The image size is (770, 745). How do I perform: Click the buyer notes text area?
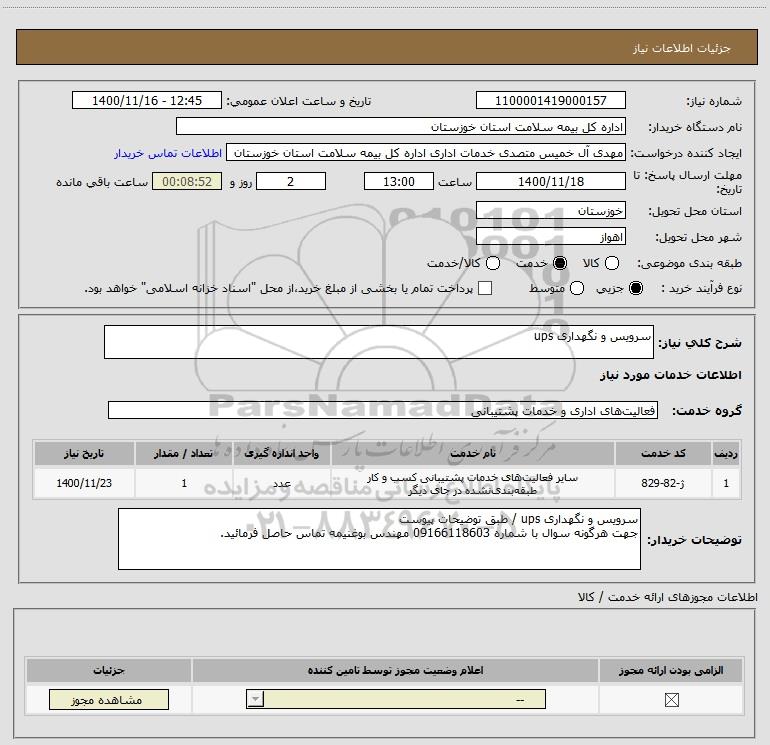379,539
